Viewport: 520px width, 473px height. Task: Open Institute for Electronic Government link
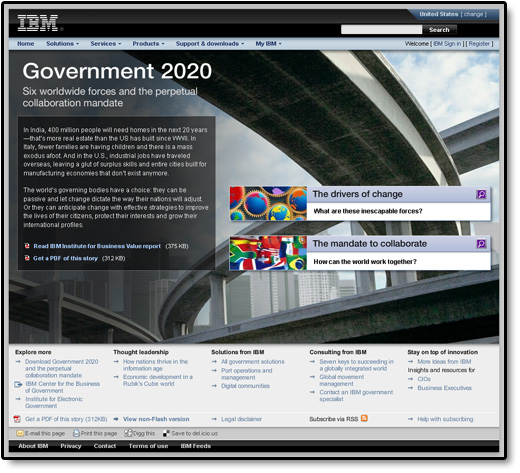click(54, 402)
